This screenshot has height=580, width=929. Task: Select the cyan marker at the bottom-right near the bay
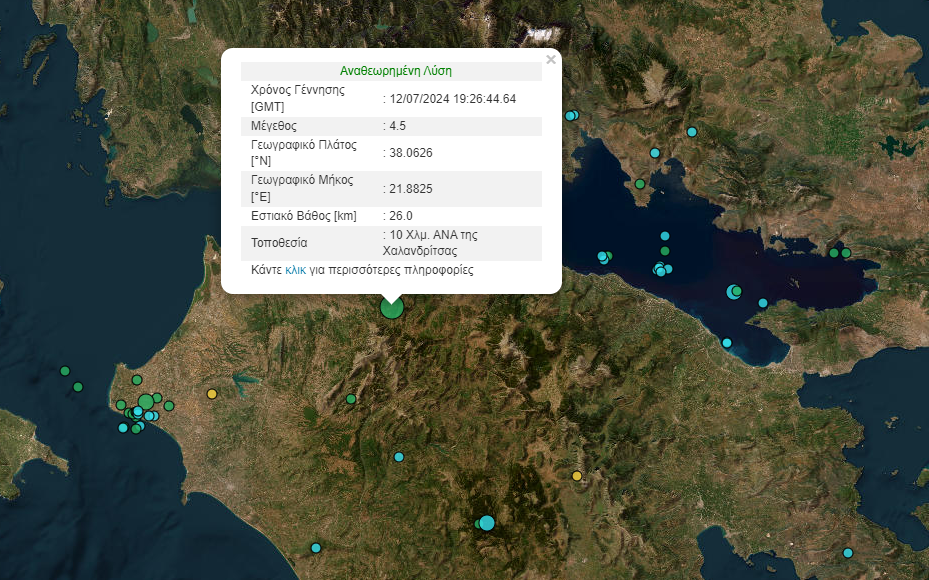[848, 553]
